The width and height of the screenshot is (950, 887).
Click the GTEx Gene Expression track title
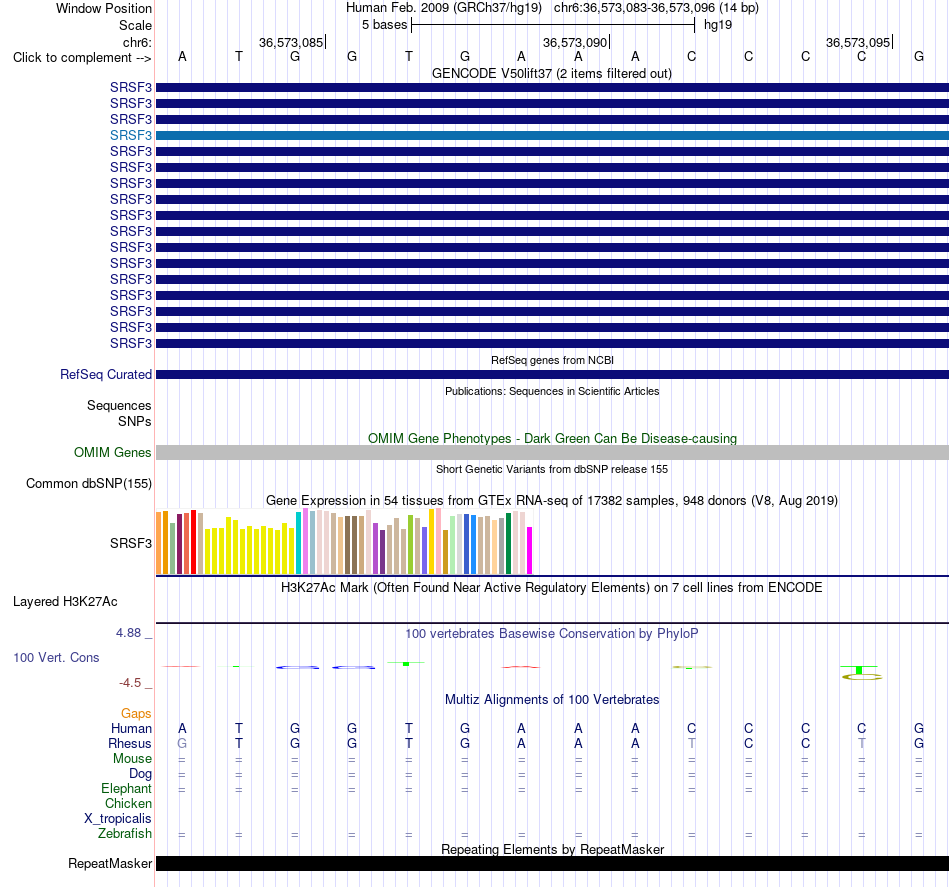[552, 500]
